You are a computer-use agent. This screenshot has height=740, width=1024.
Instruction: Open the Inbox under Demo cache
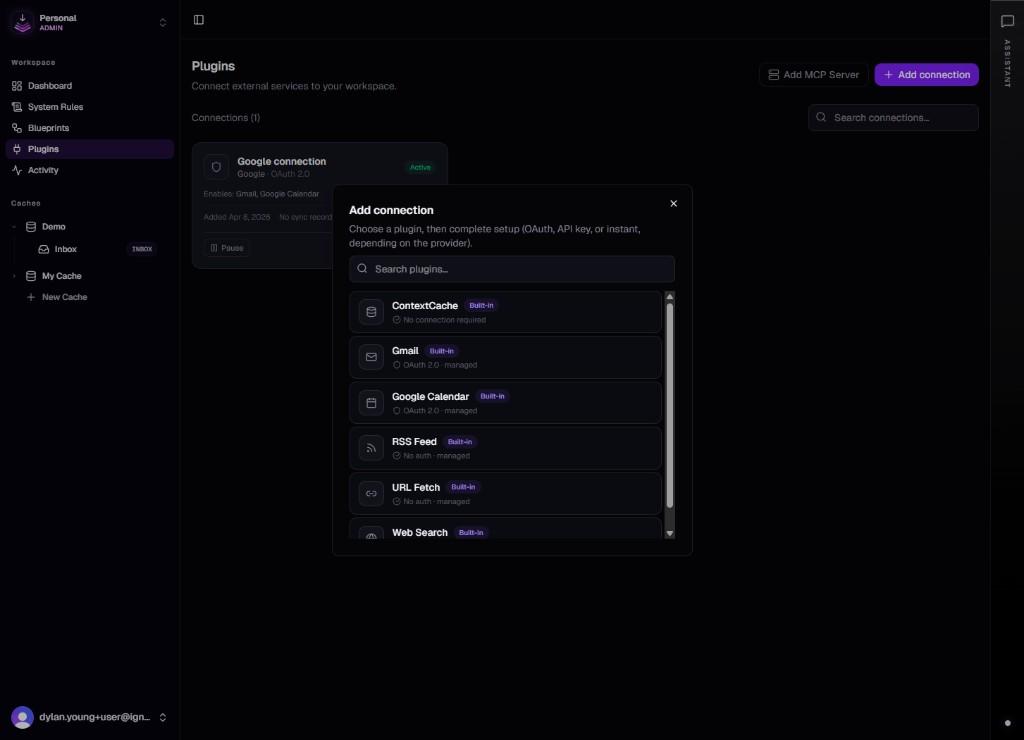[x=65, y=249]
